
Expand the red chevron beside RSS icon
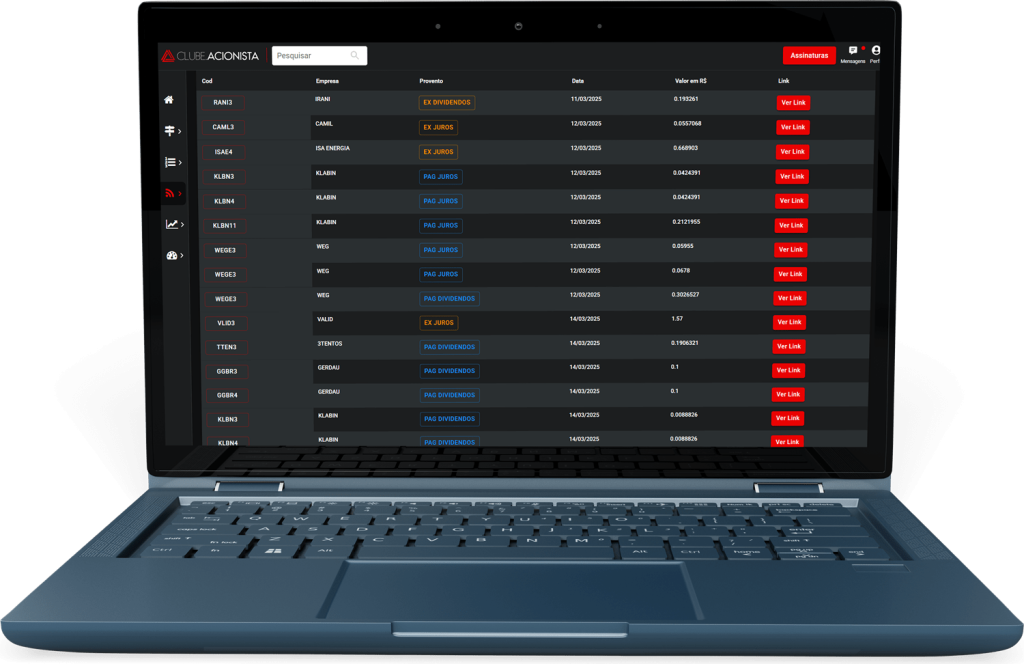click(x=180, y=193)
